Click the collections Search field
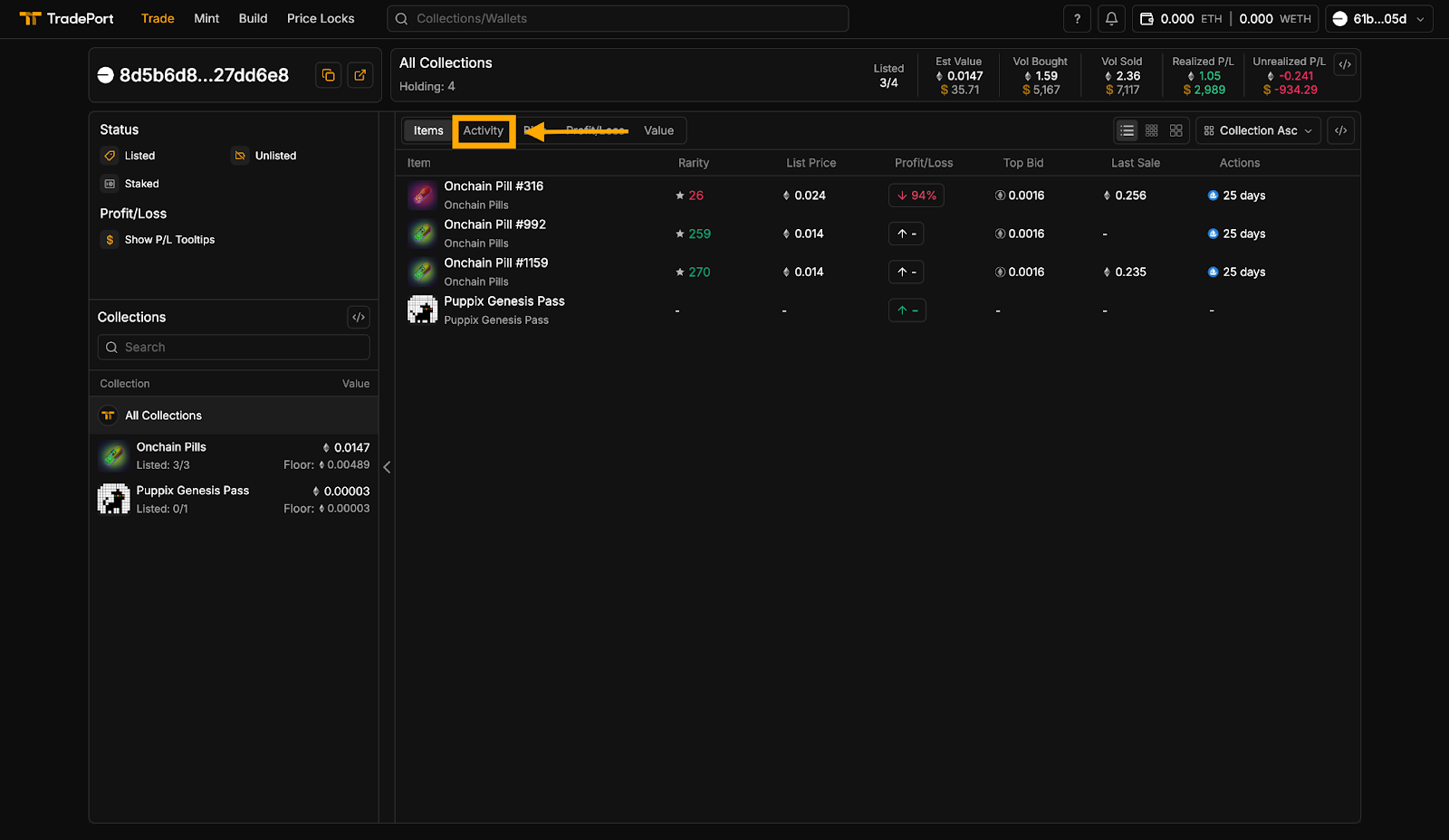The height and width of the screenshot is (840, 1449). [234, 348]
